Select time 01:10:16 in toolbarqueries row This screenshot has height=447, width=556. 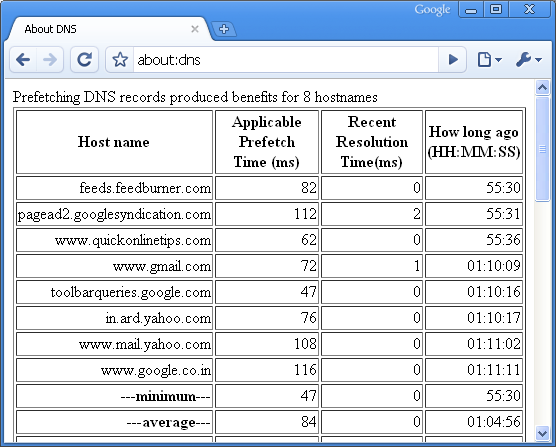point(474,292)
